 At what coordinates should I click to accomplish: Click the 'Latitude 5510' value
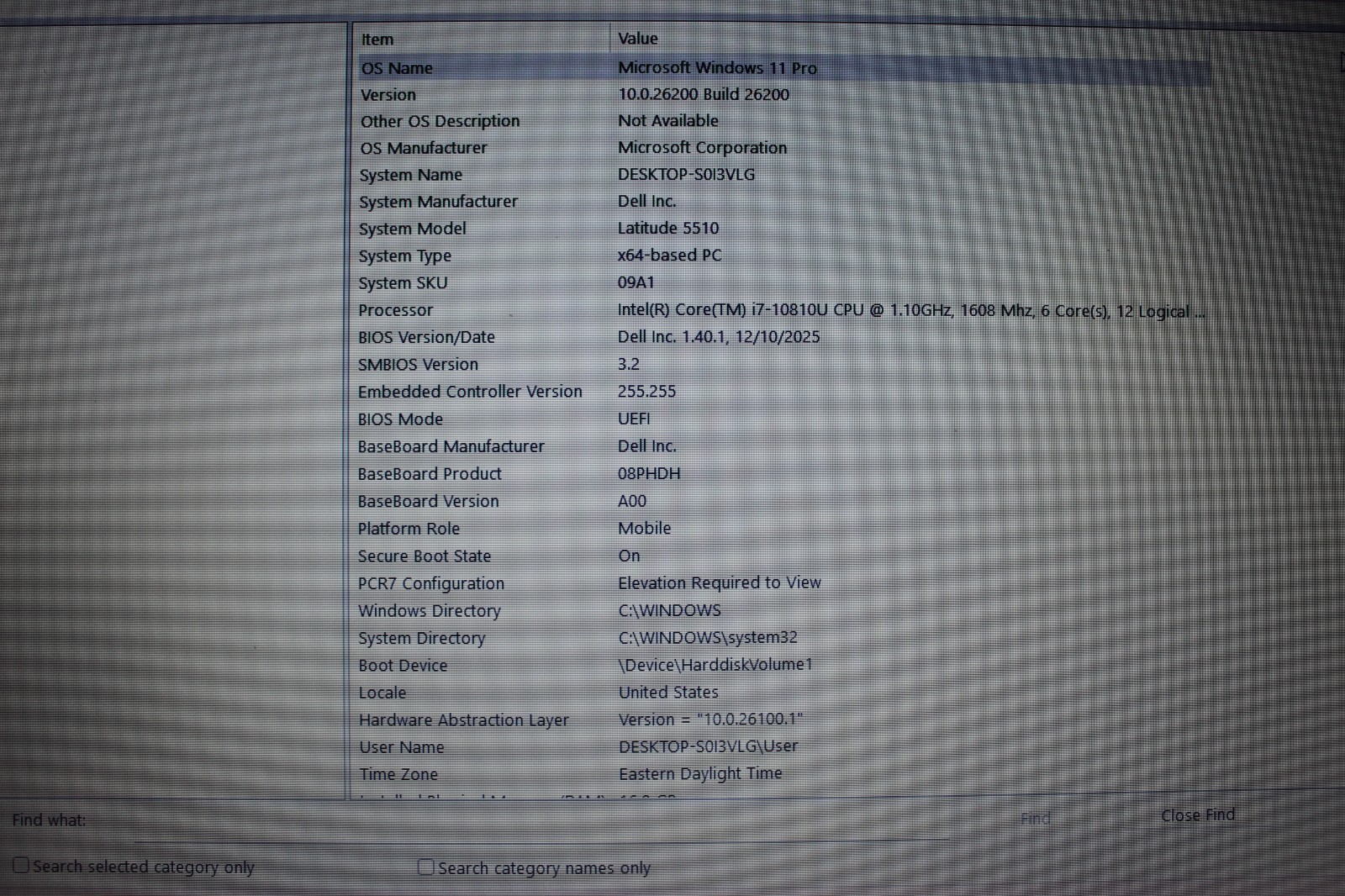(668, 228)
